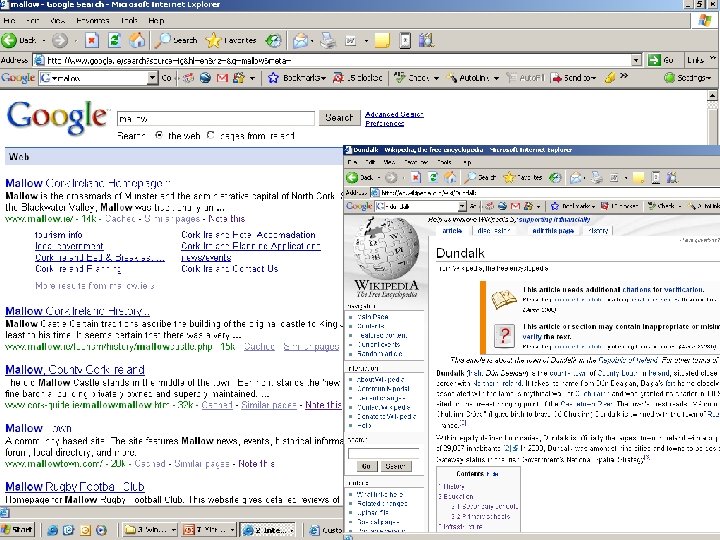
Task: Click Edit document icon in the Google window toolbar
Action: pos(351,41)
